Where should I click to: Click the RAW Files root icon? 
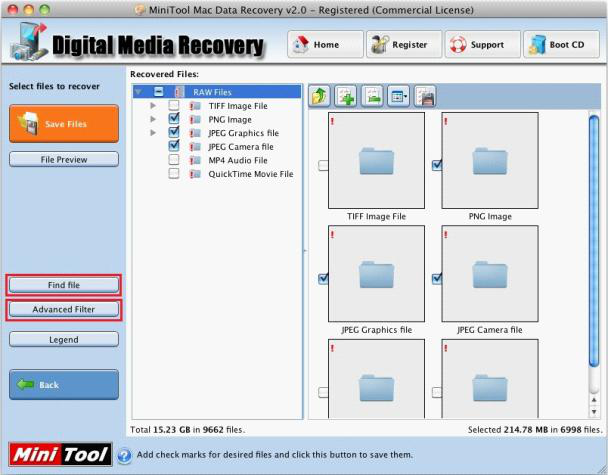179,92
